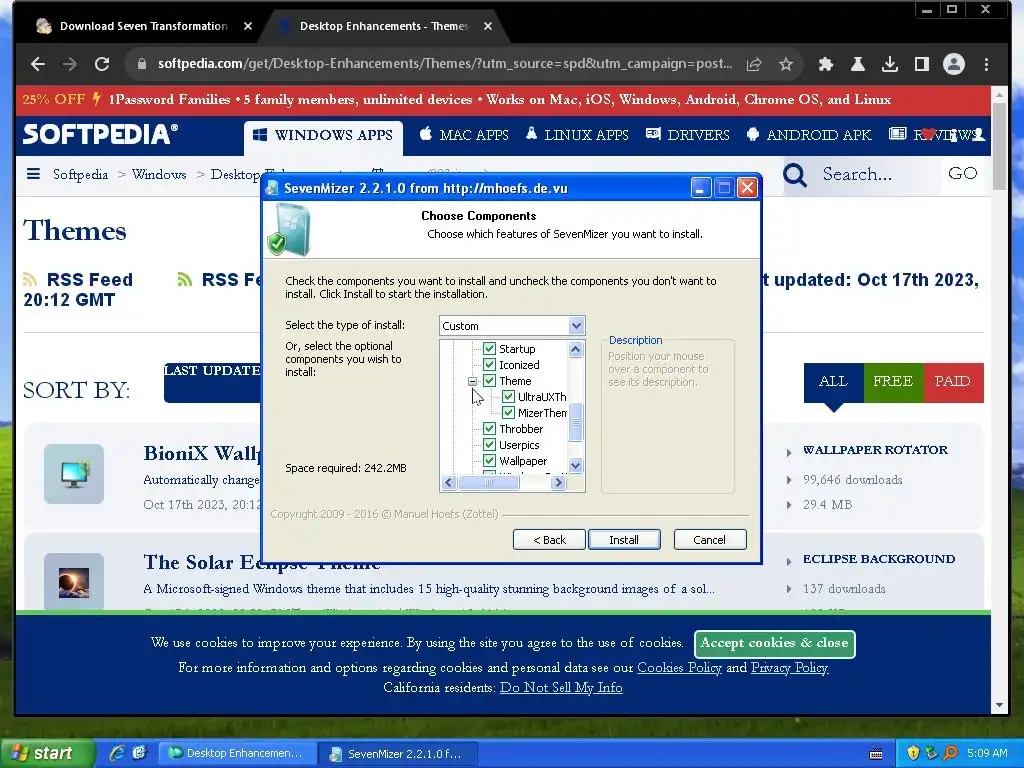Click the component list scroll-right arrow
This screenshot has height=768, width=1024.
[x=558, y=483]
